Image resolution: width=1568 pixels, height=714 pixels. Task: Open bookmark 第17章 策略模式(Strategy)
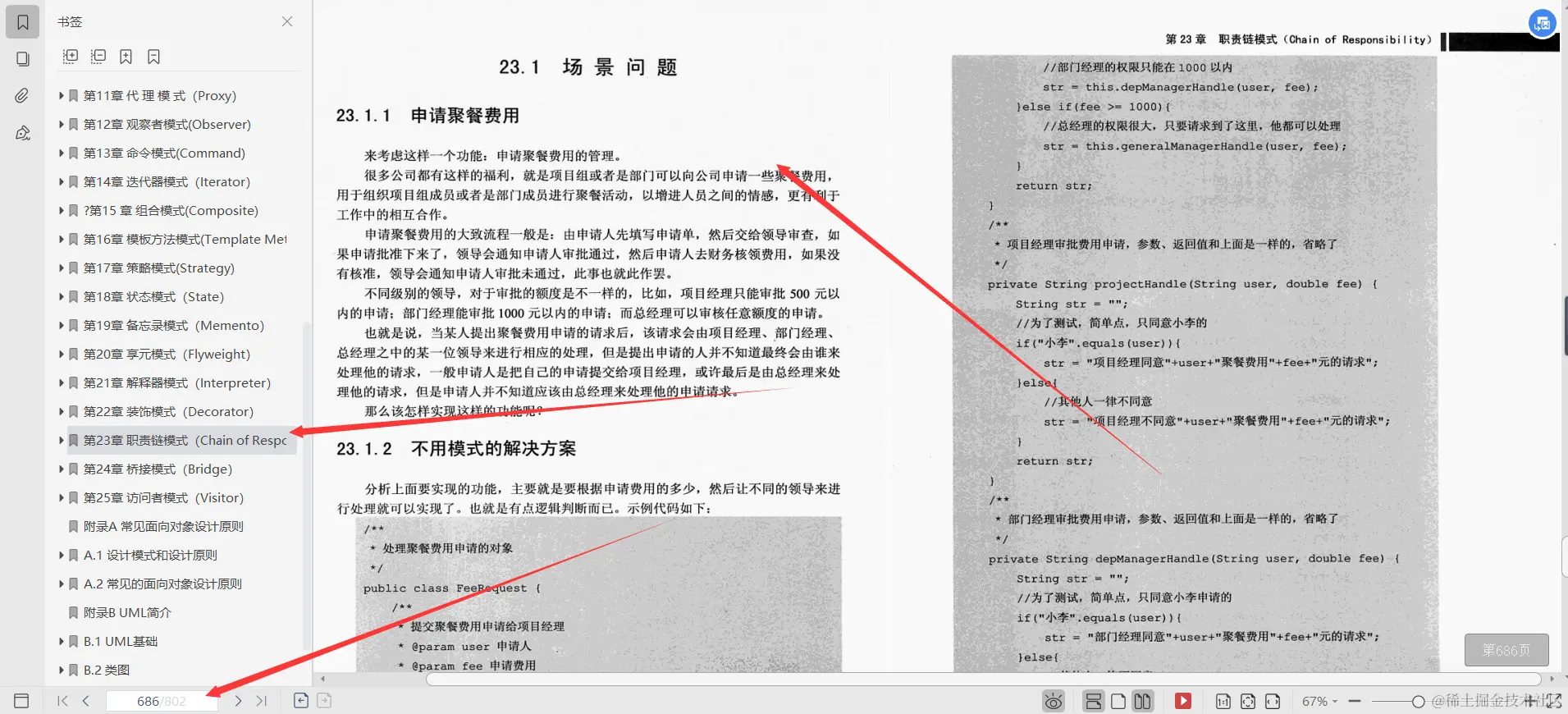159,268
